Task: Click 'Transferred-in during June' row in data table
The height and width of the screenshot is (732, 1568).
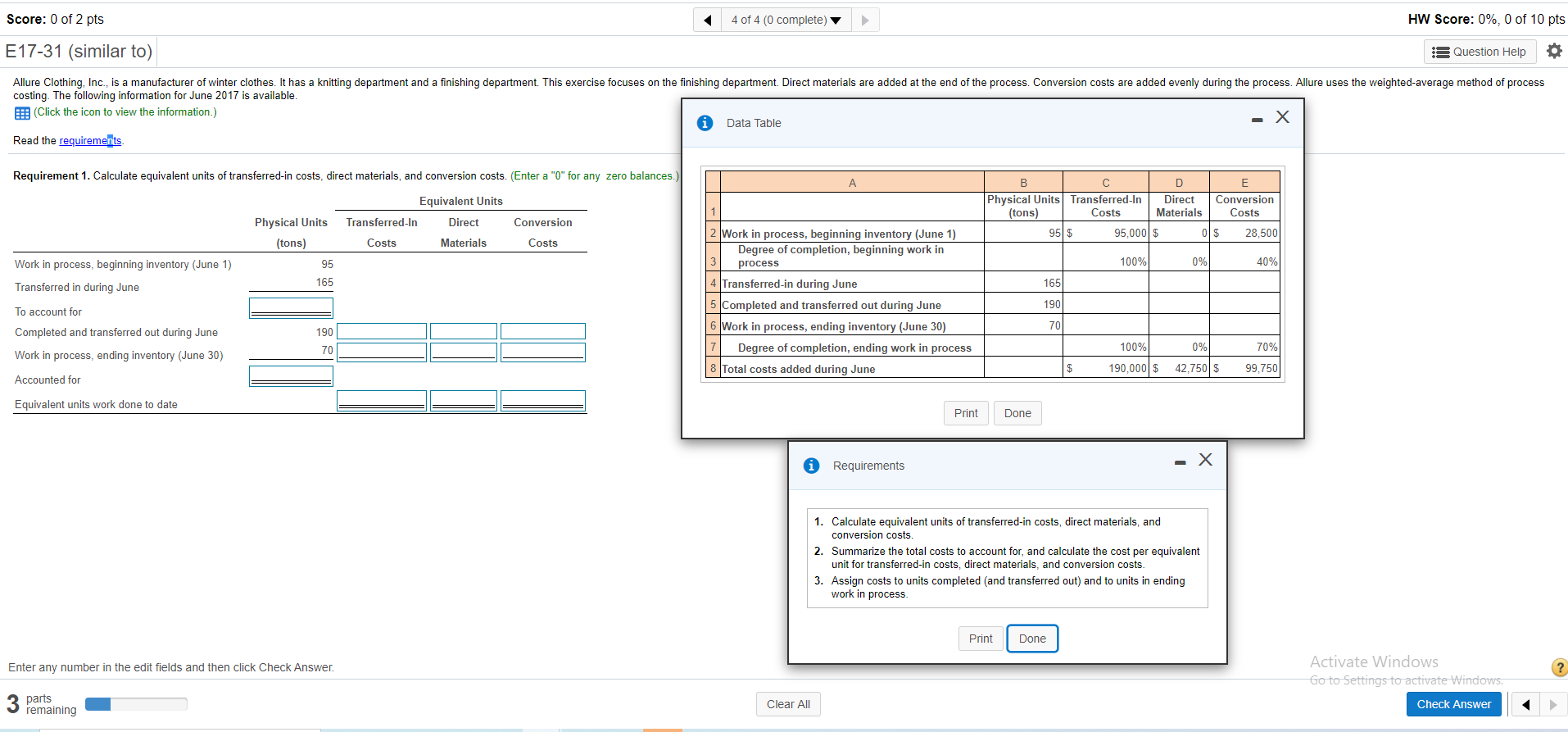Action: click(992, 284)
